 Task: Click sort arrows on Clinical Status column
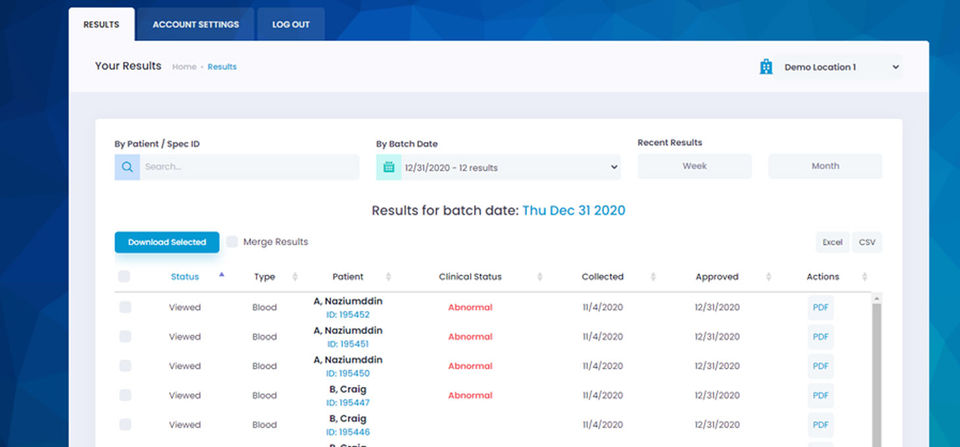click(539, 277)
